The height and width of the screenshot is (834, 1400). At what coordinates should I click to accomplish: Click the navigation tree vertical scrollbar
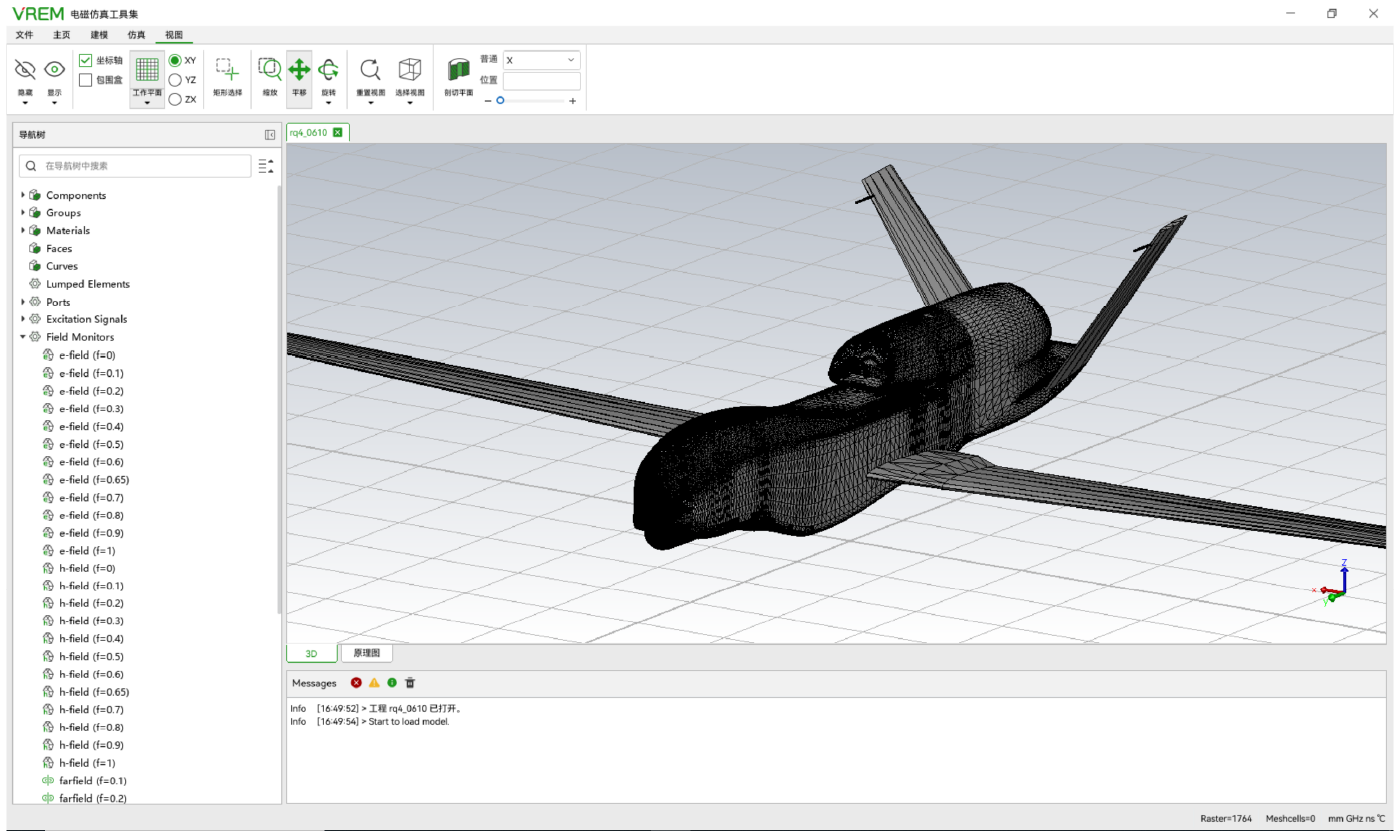tap(280, 400)
